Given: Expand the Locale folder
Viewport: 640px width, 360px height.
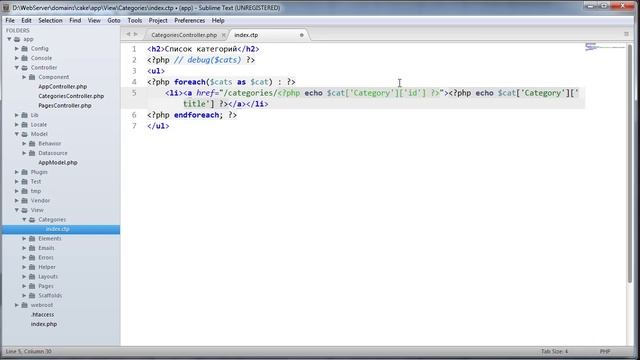Looking at the screenshot, I should 17,124.
